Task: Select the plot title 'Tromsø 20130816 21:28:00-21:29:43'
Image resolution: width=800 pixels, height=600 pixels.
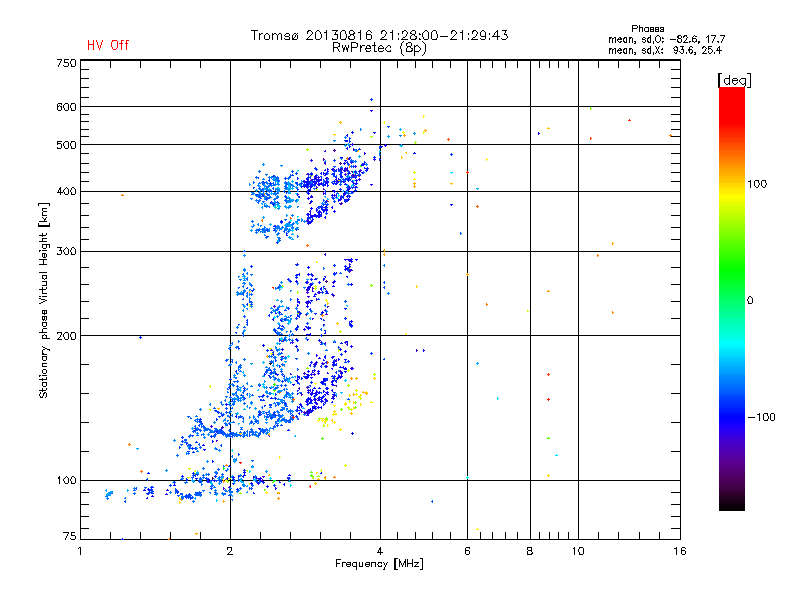Action: [379, 35]
